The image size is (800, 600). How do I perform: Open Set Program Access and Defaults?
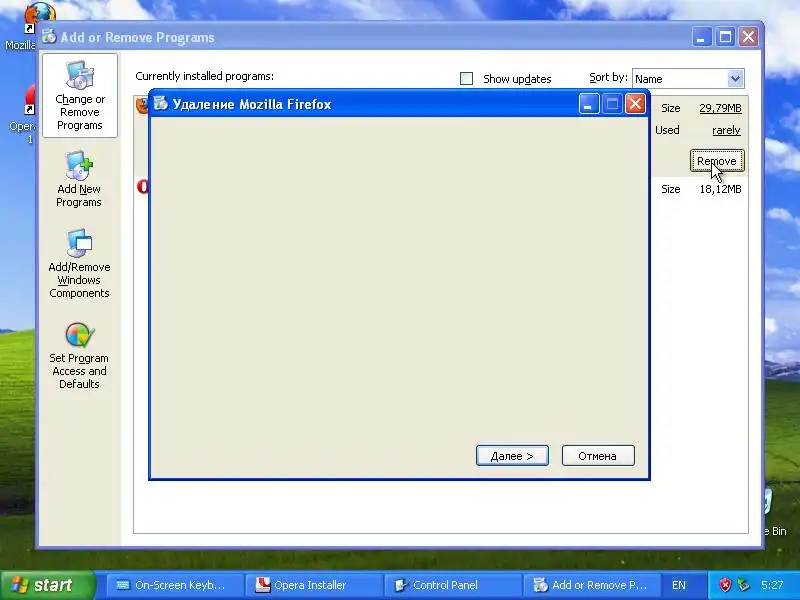pyautogui.click(x=79, y=356)
